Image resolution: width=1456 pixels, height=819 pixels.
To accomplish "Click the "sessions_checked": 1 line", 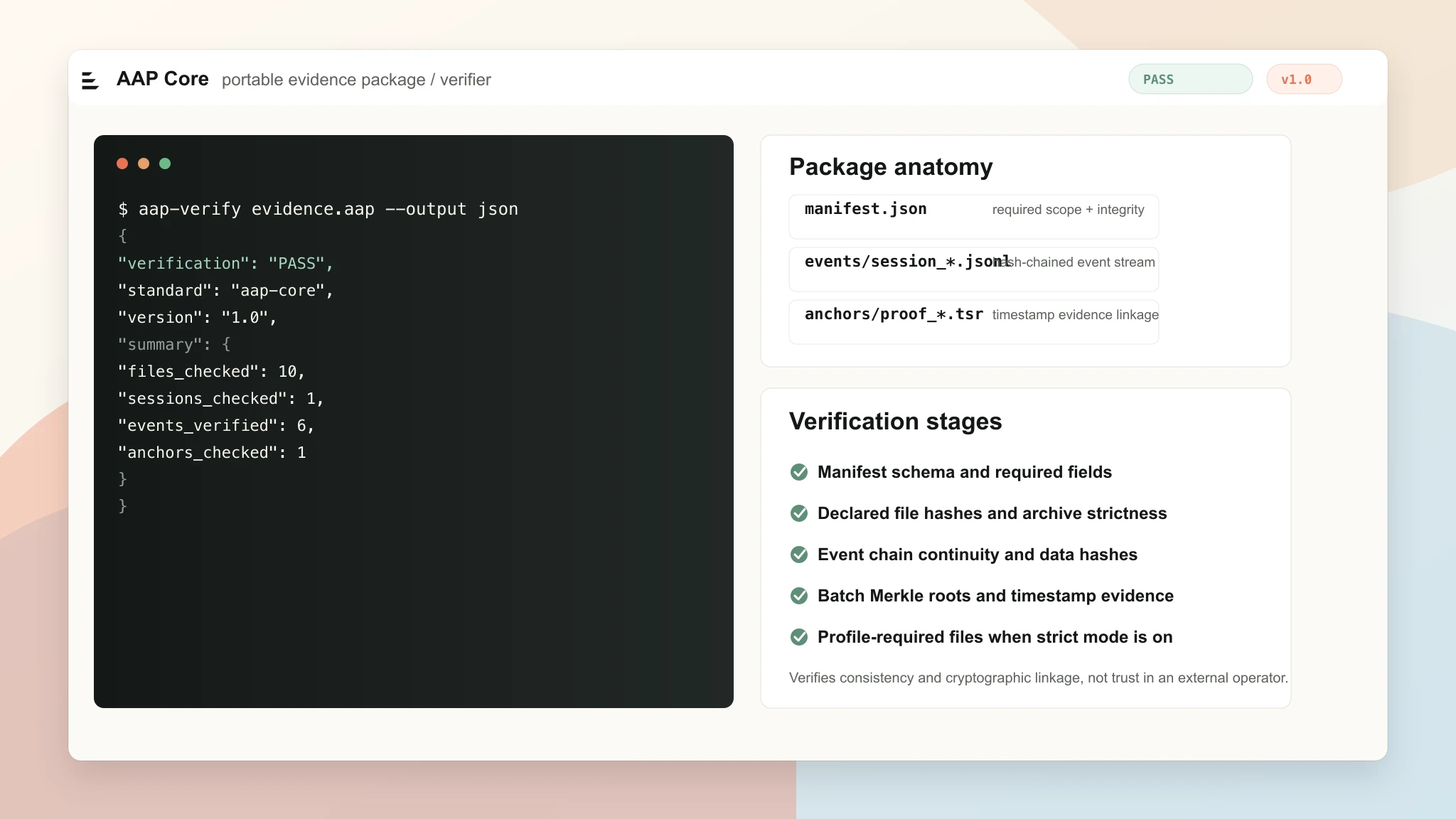I will point(220,398).
